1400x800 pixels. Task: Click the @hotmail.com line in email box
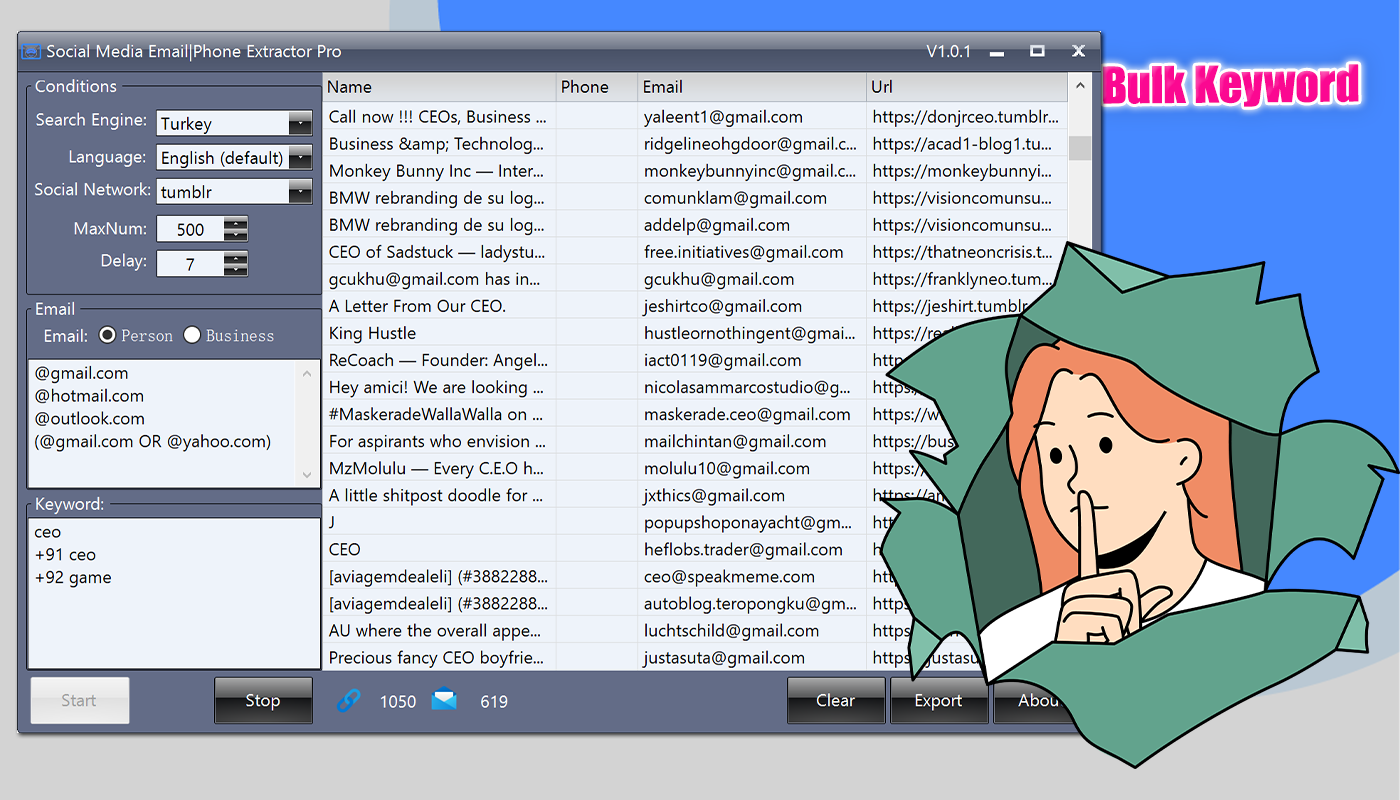point(89,396)
